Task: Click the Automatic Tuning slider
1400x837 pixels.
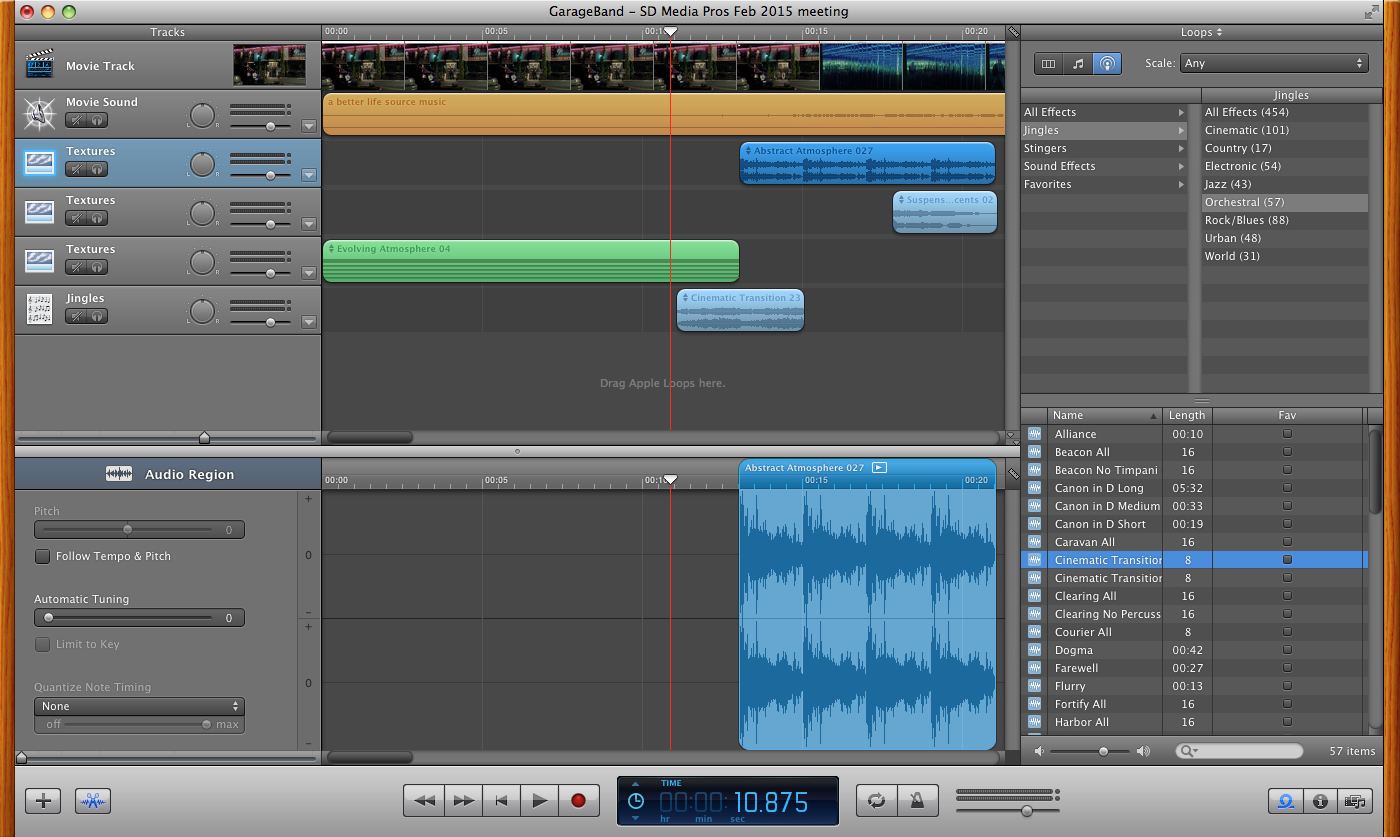Action: click(x=139, y=618)
